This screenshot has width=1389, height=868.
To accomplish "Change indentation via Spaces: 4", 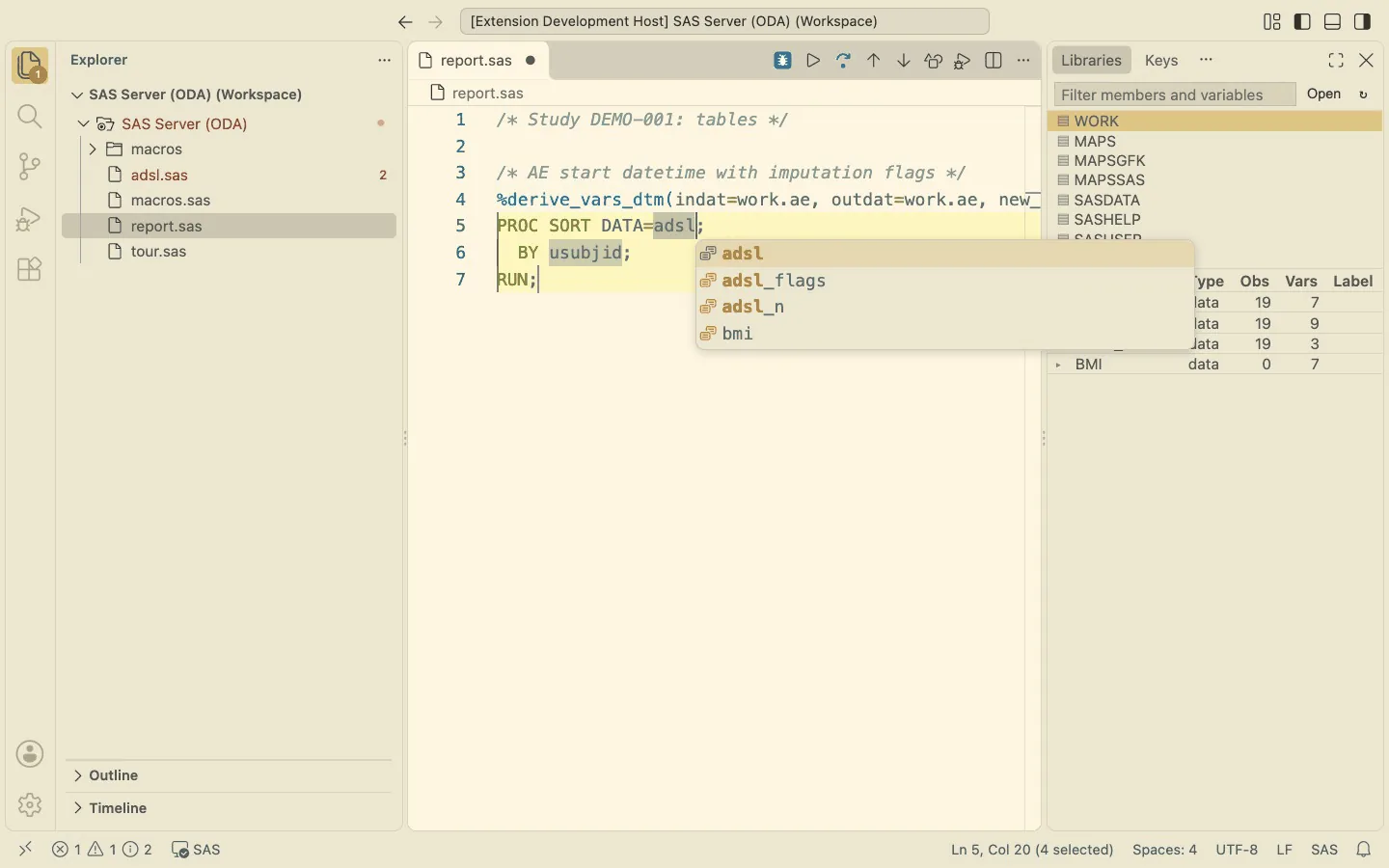I will (x=1165, y=850).
